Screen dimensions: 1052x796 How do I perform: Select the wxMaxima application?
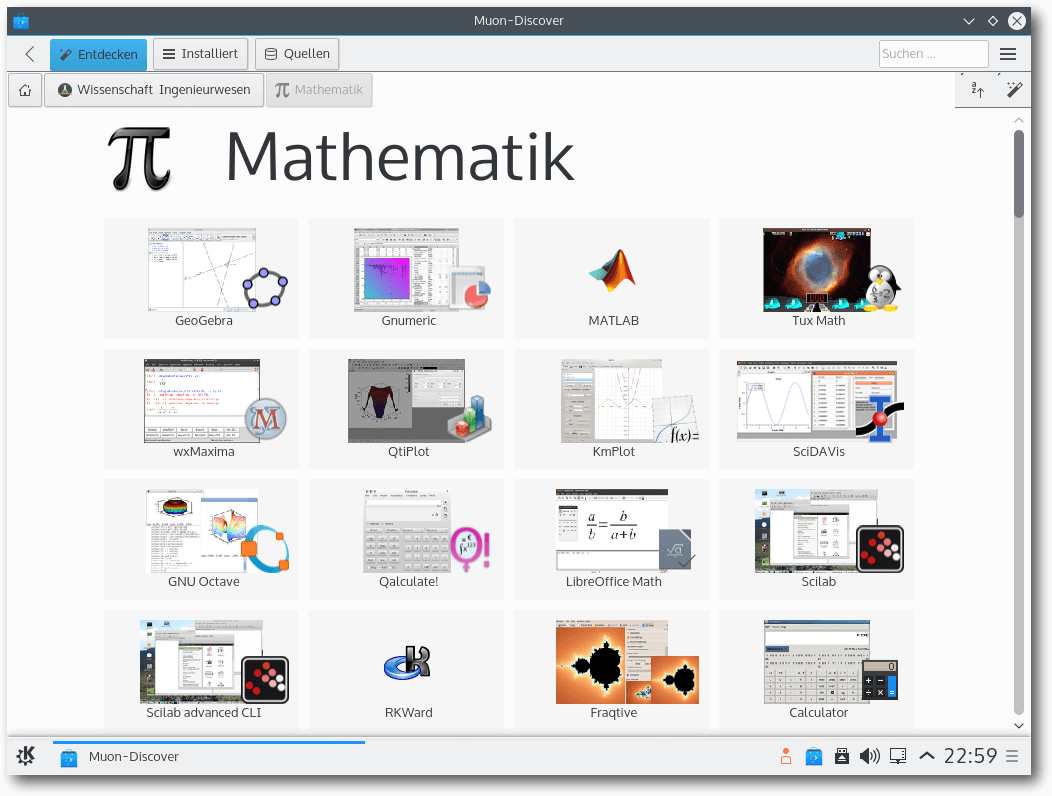(x=201, y=409)
